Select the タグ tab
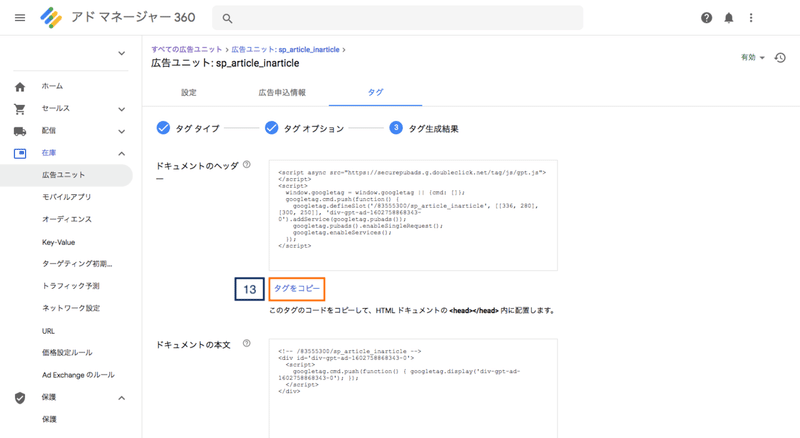Viewport: 800px width, 438px height. [376, 92]
